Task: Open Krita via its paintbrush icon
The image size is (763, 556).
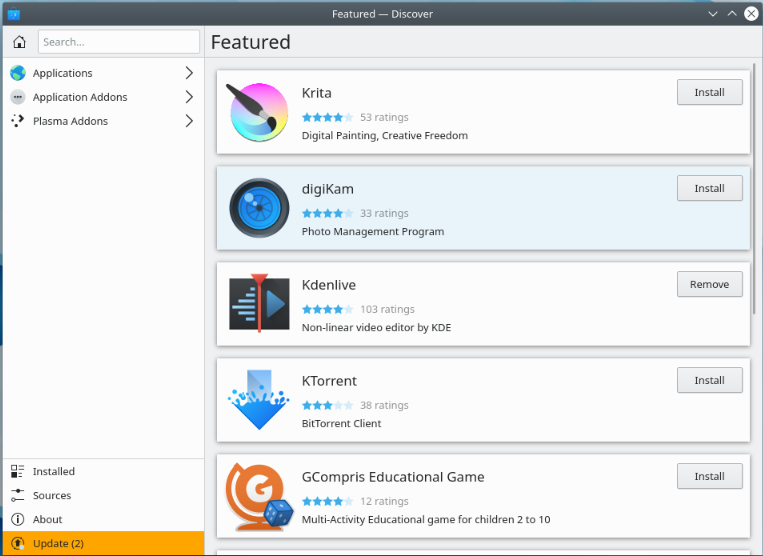Action: 257,112
